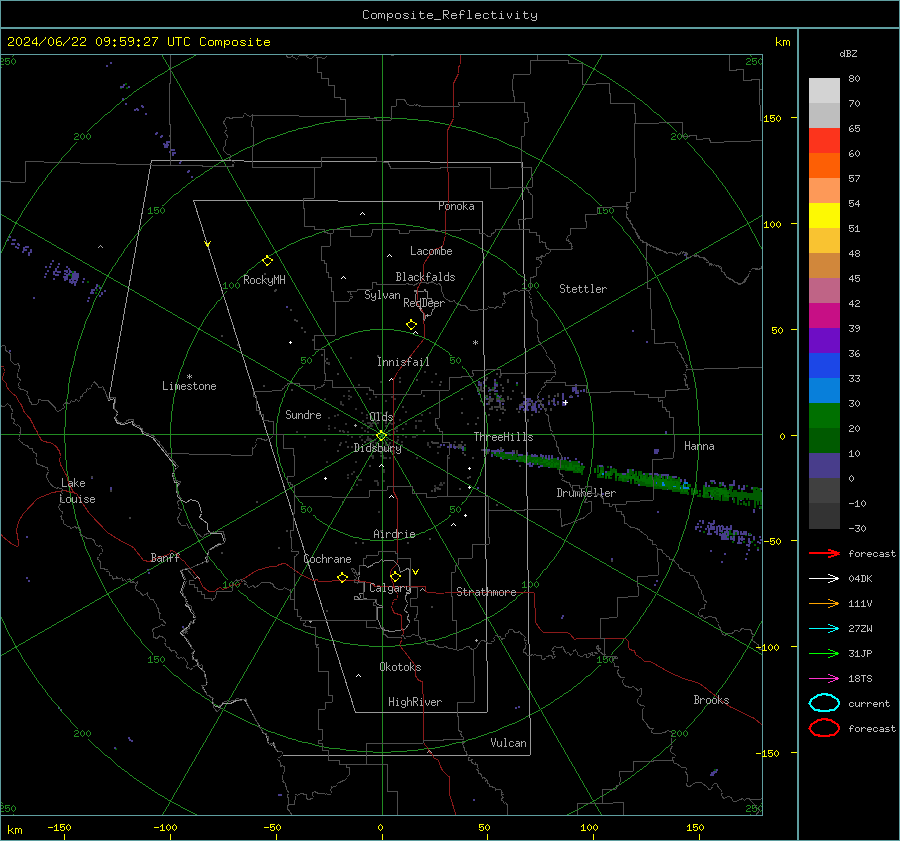Click the Vulcan city label
900x841 pixels.
508,743
